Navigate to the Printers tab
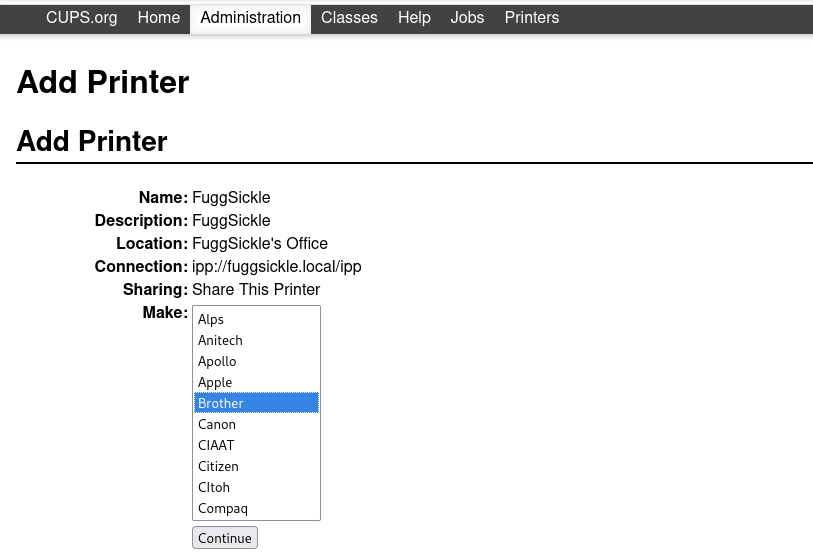 (531, 18)
